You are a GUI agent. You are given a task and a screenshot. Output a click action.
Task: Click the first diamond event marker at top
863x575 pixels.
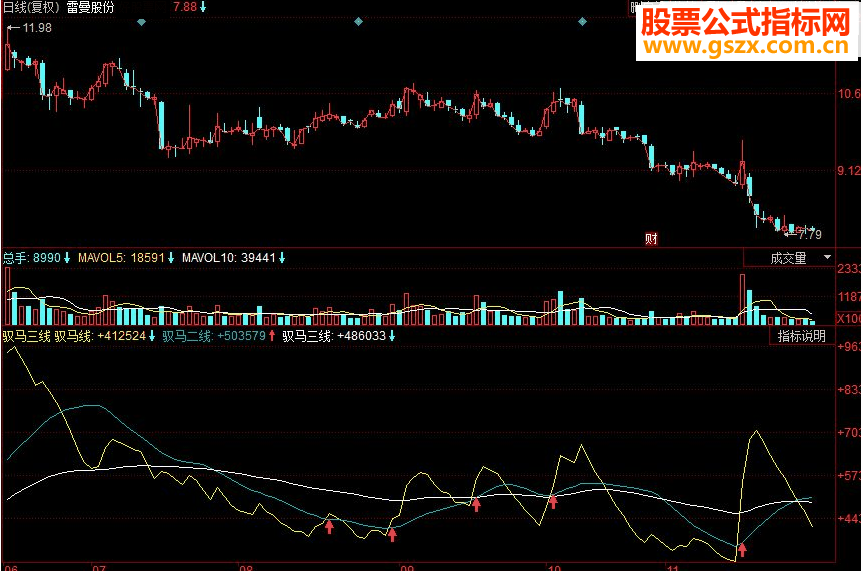pos(141,22)
